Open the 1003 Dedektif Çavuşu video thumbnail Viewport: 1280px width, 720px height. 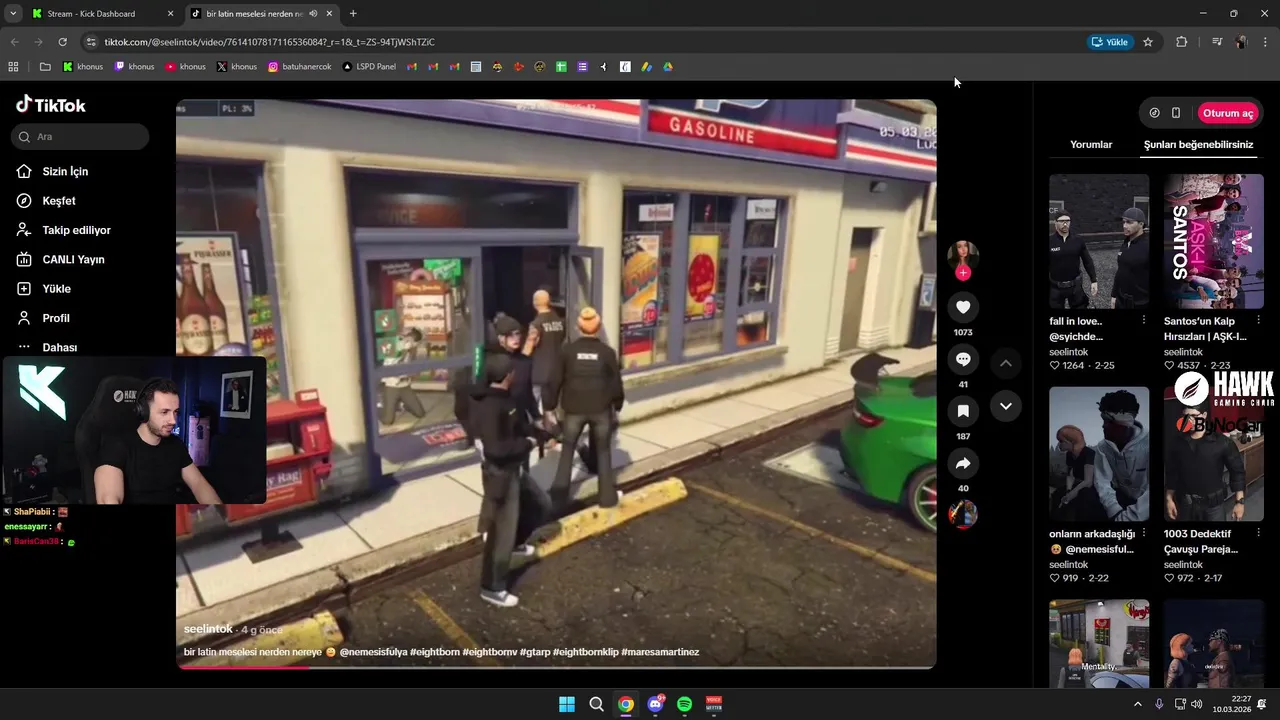point(1213,454)
